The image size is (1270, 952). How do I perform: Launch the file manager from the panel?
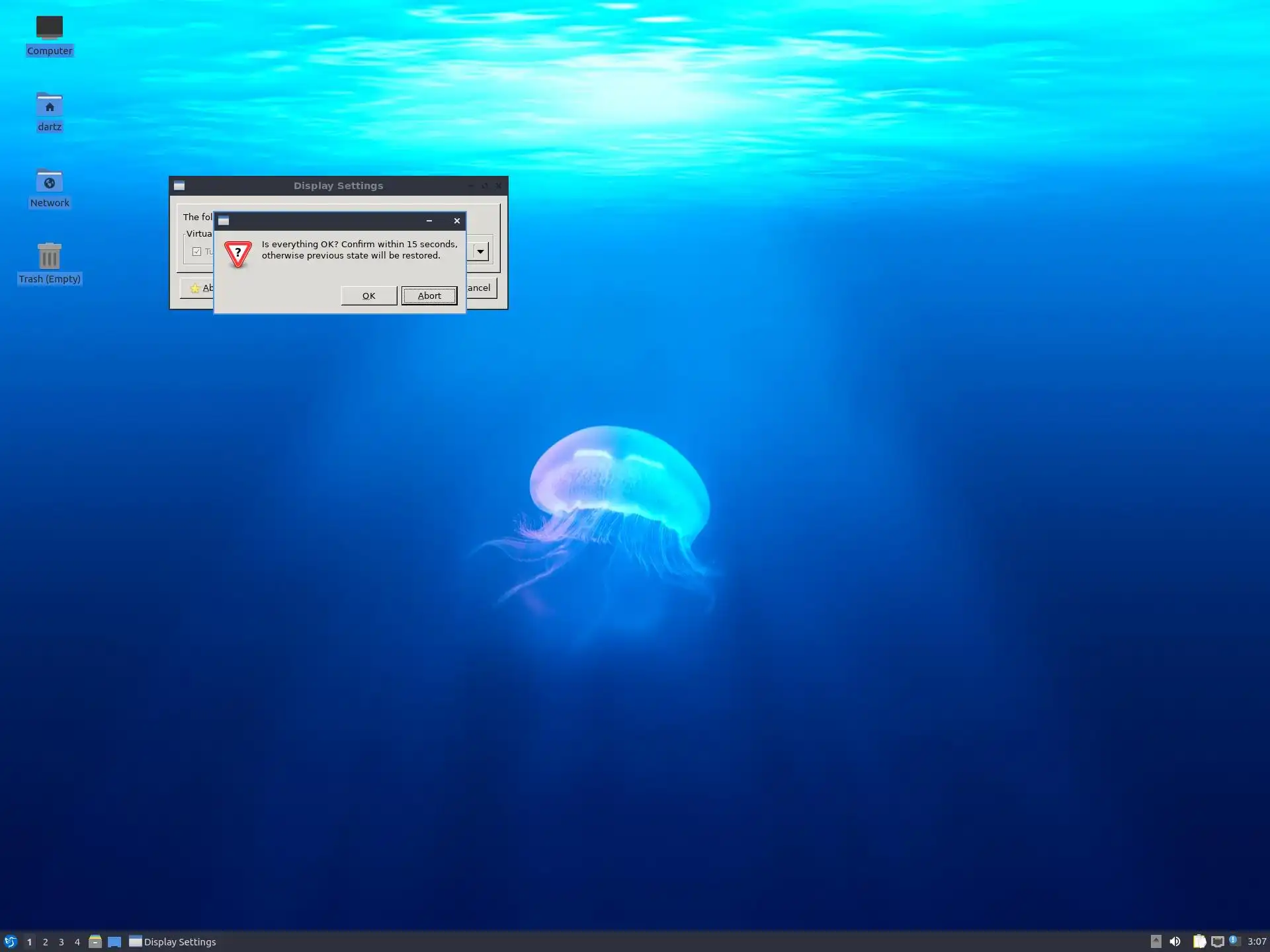pyautogui.click(x=95, y=941)
